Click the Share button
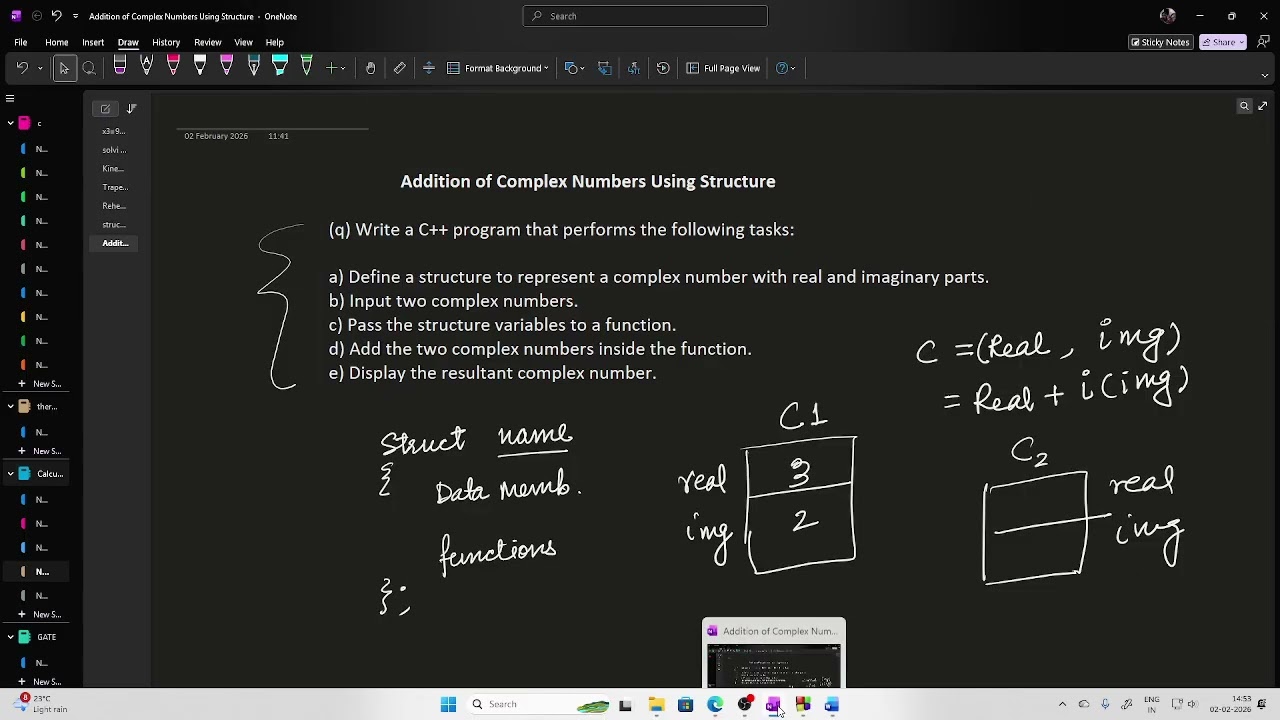 [1223, 42]
